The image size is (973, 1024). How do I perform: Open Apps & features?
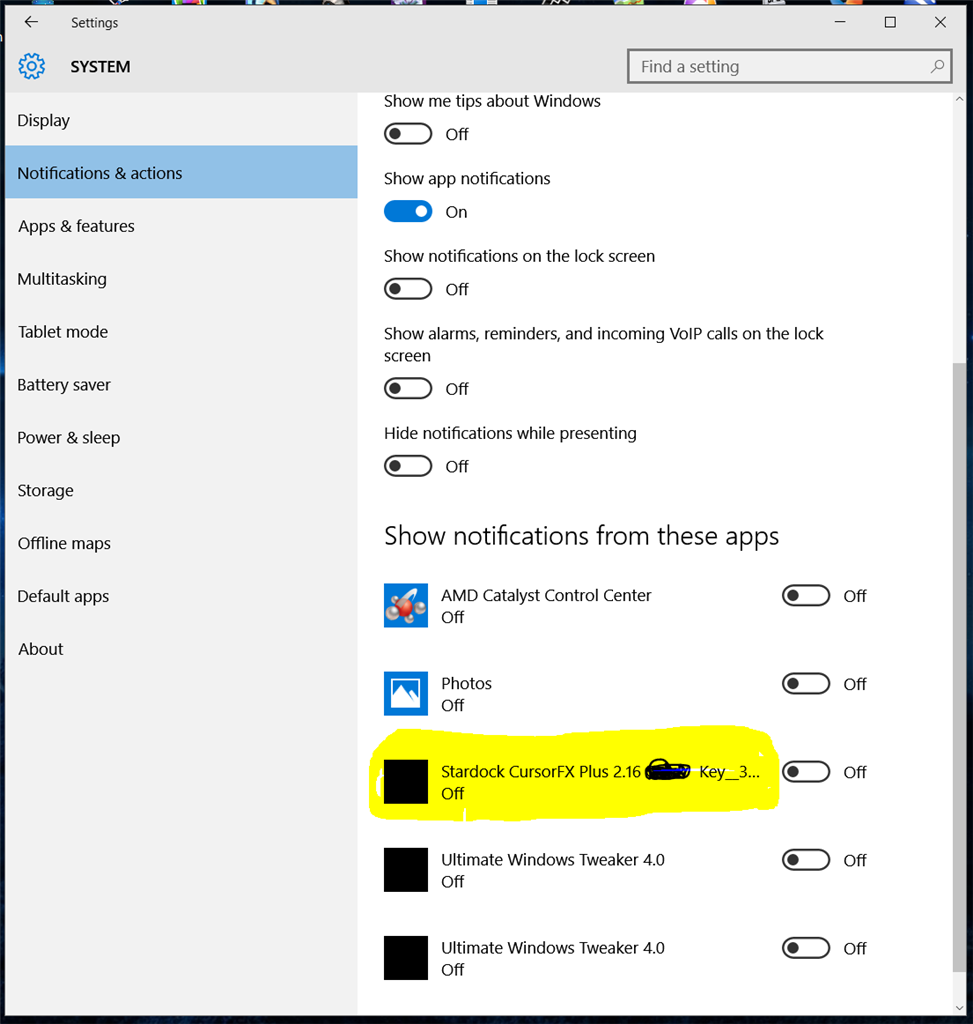182,226
